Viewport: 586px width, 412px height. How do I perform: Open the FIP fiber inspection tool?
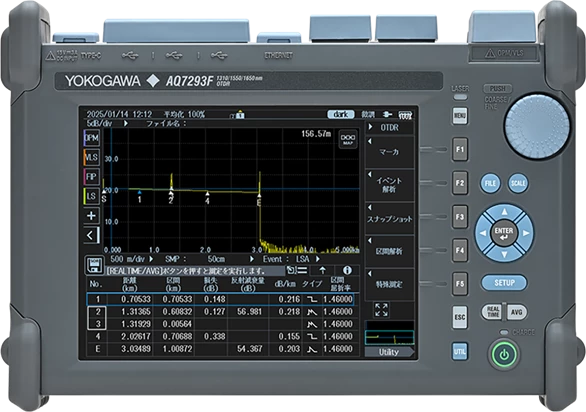pos(92,176)
